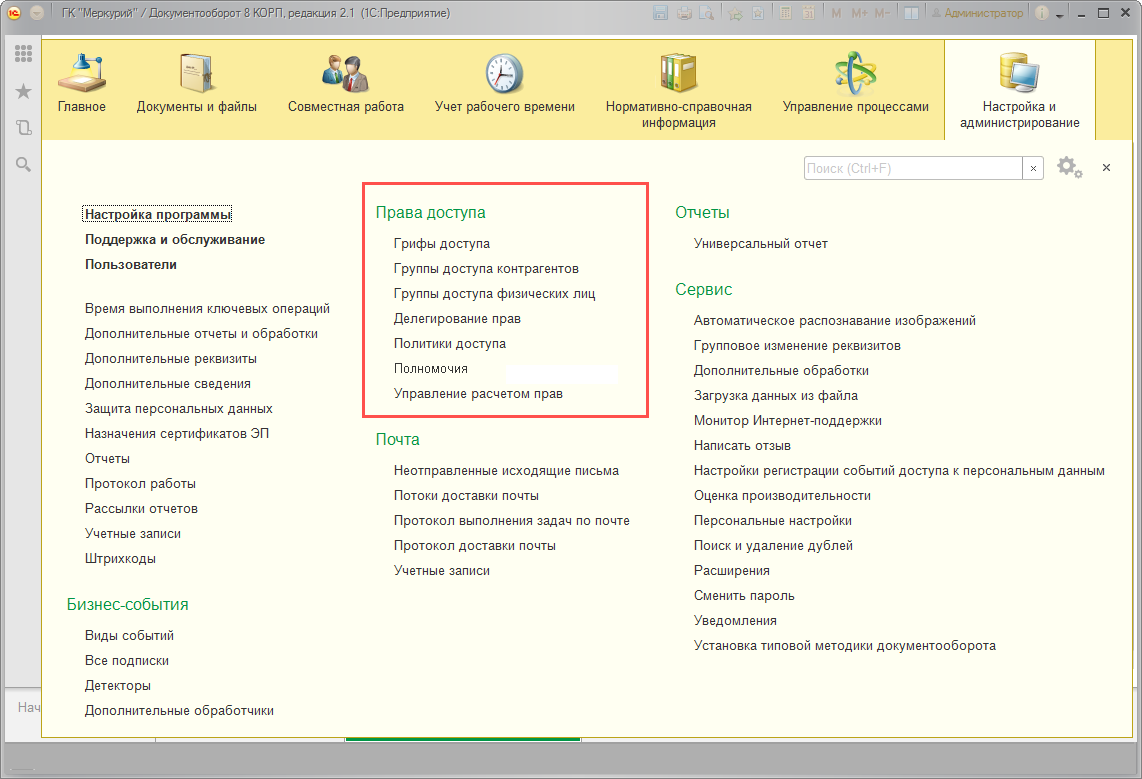The image size is (1142, 779).
Task: Switch to Документы и файлы section
Action: coord(196,84)
